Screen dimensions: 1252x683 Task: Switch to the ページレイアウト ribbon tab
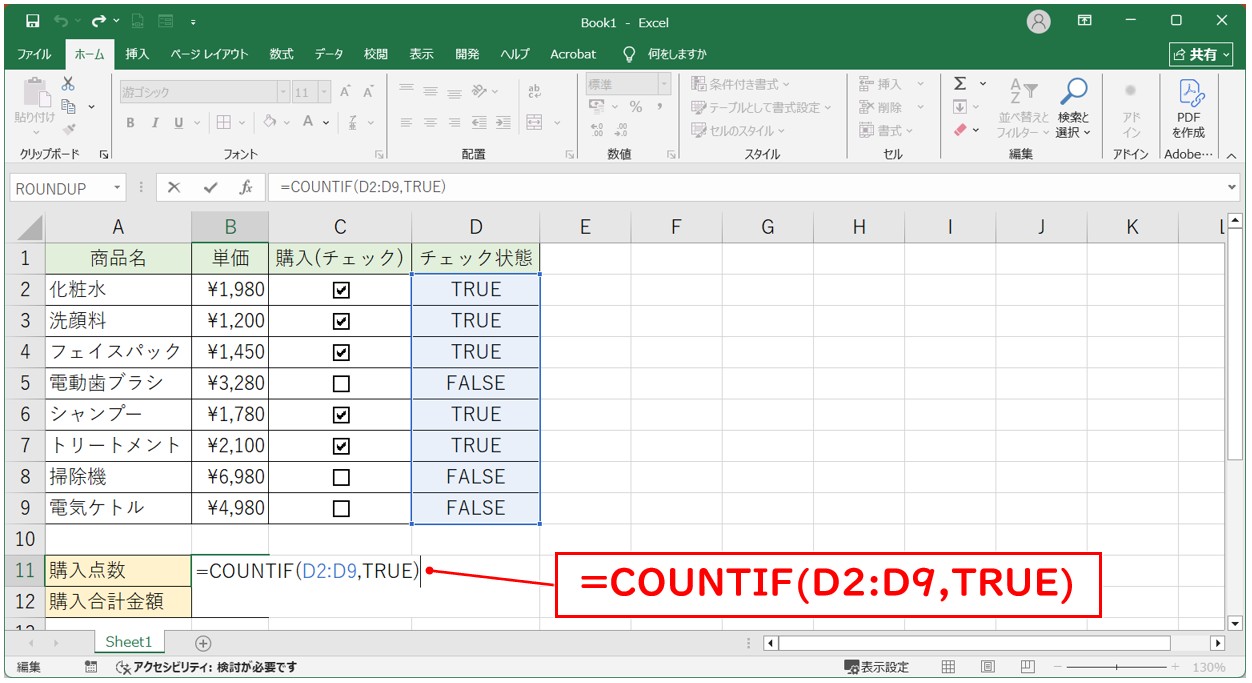pyautogui.click(x=209, y=54)
